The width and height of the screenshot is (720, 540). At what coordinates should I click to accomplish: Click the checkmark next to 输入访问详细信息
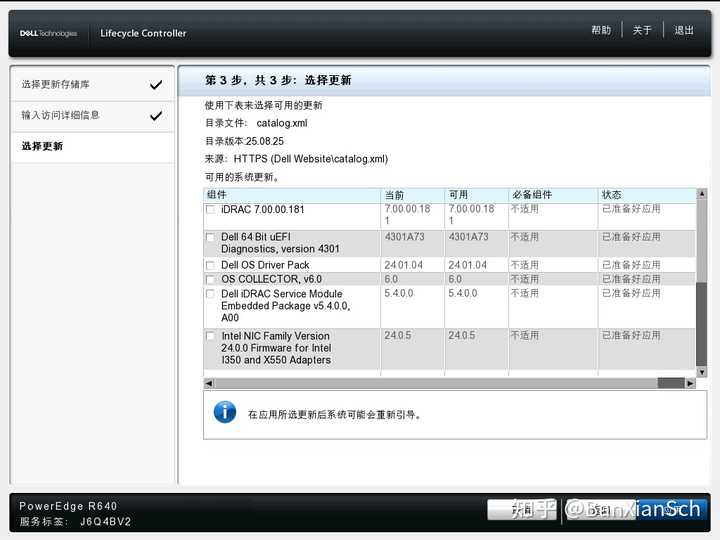click(x=156, y=115)
